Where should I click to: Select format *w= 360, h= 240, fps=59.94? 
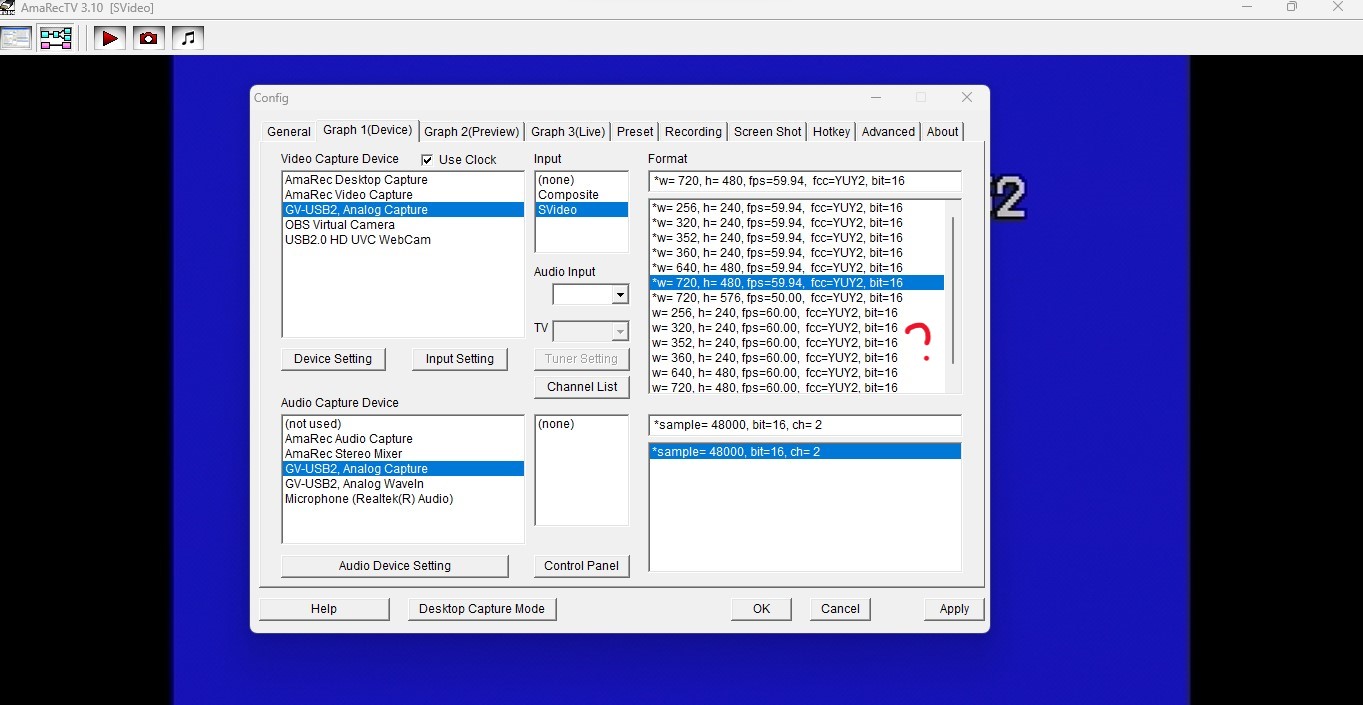[797, 253]
